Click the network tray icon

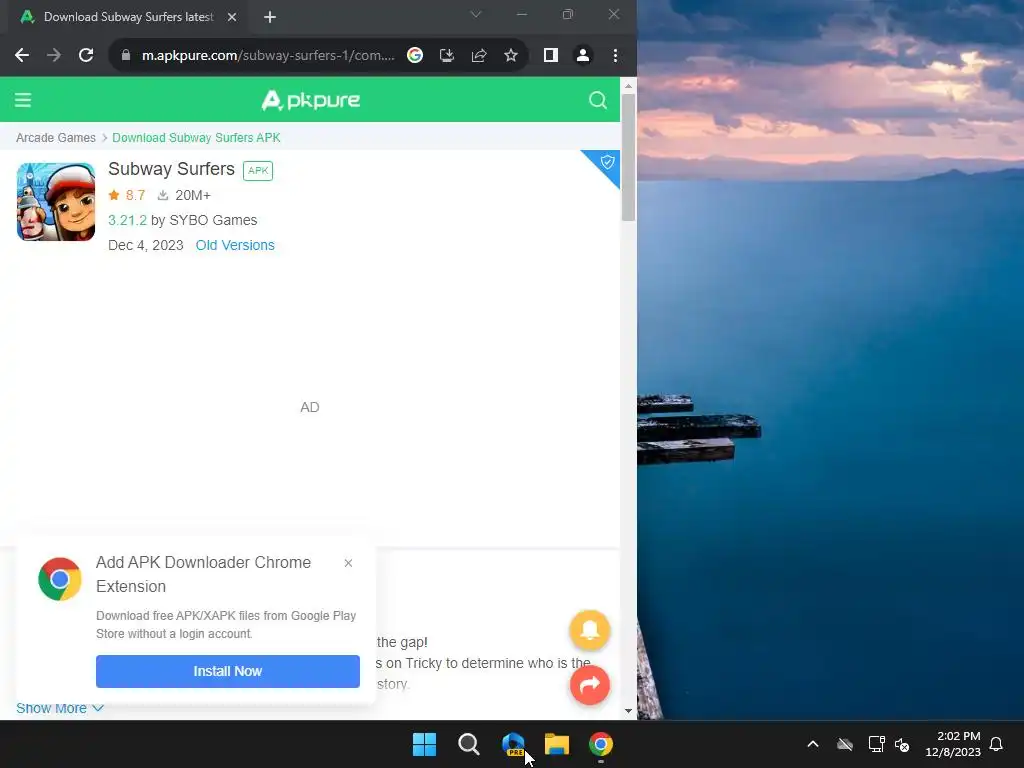pyautogui.click(x=876, y=744)
